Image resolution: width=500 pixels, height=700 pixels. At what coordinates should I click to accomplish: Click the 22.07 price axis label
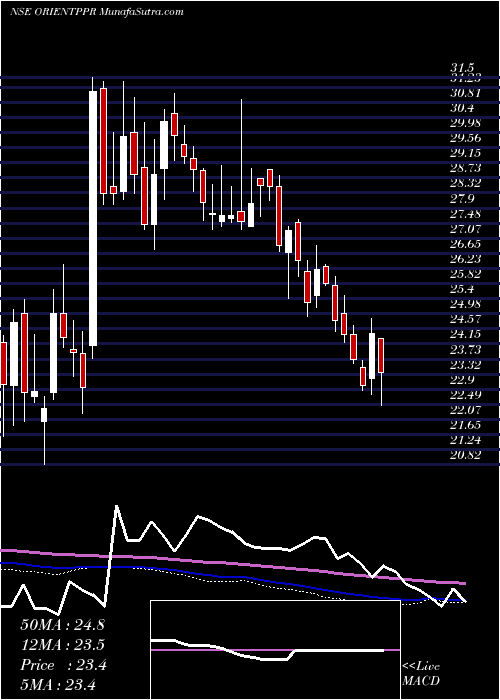click(x=465, y=410)
